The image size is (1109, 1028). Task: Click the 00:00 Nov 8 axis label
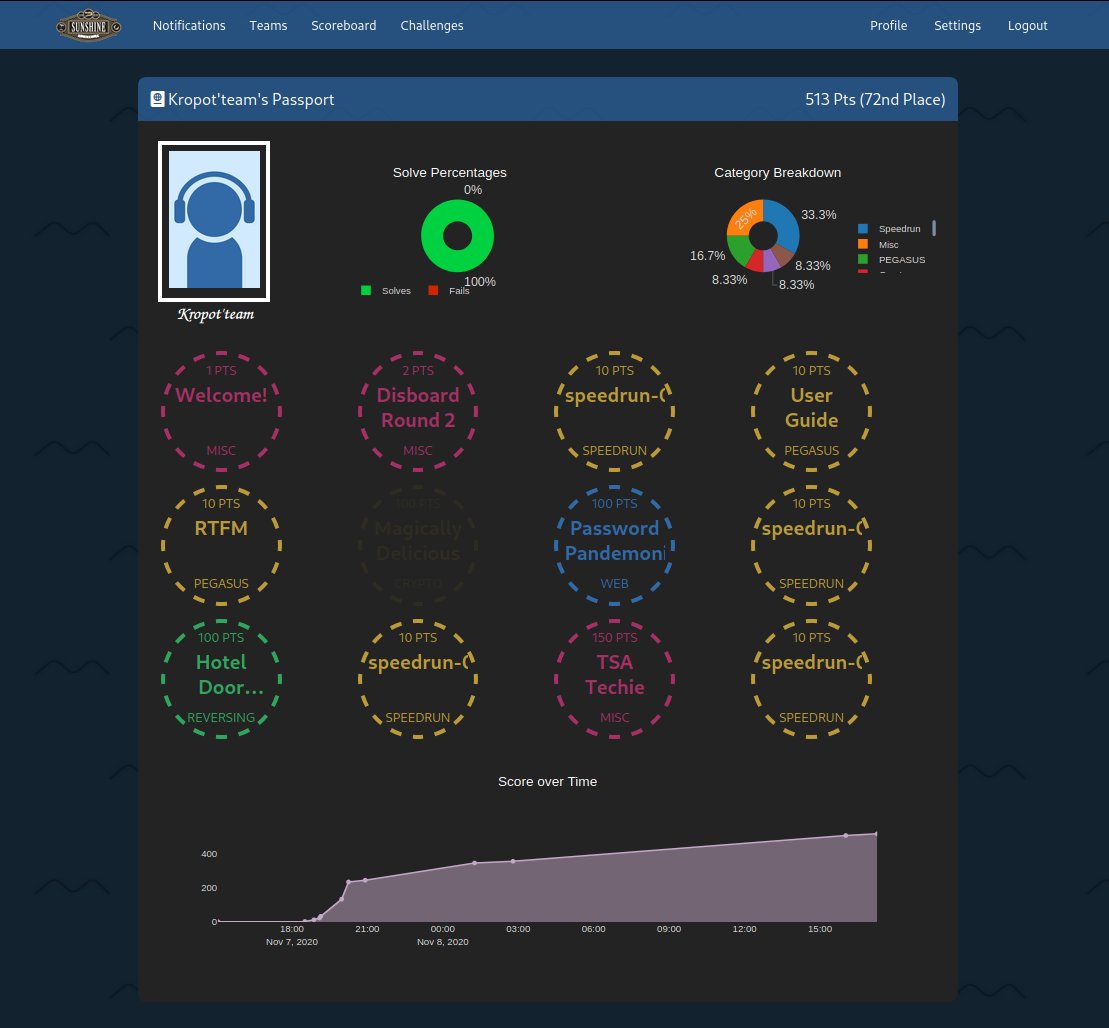coord(443,935)
